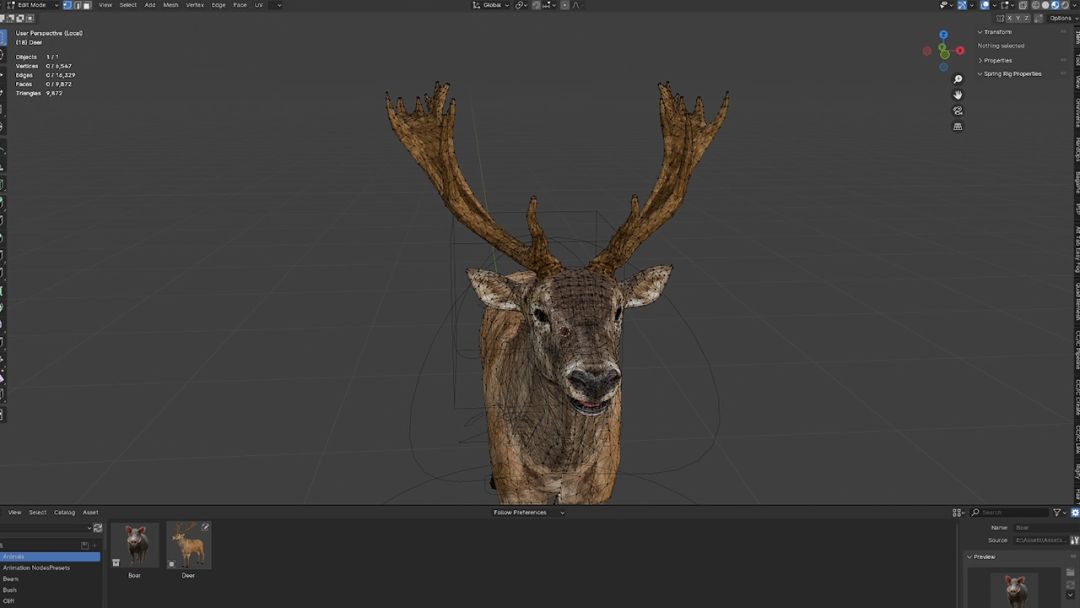Screen dimensions: 1080x608
Task: Click the pan view hand icon
Action: [x=958, y=95]
